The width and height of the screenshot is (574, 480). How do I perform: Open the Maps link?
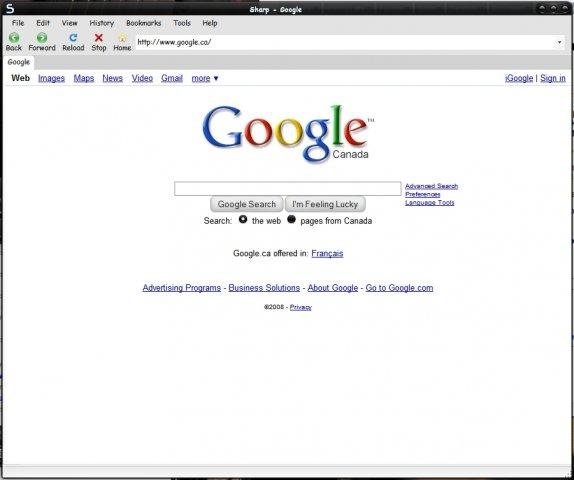pos(84,78)
